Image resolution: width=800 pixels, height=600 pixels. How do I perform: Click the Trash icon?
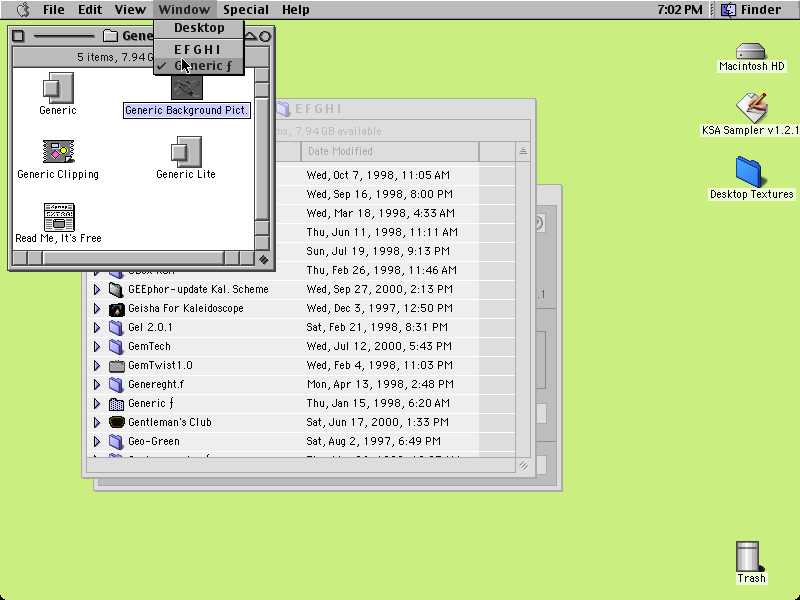tap(749, 557)
